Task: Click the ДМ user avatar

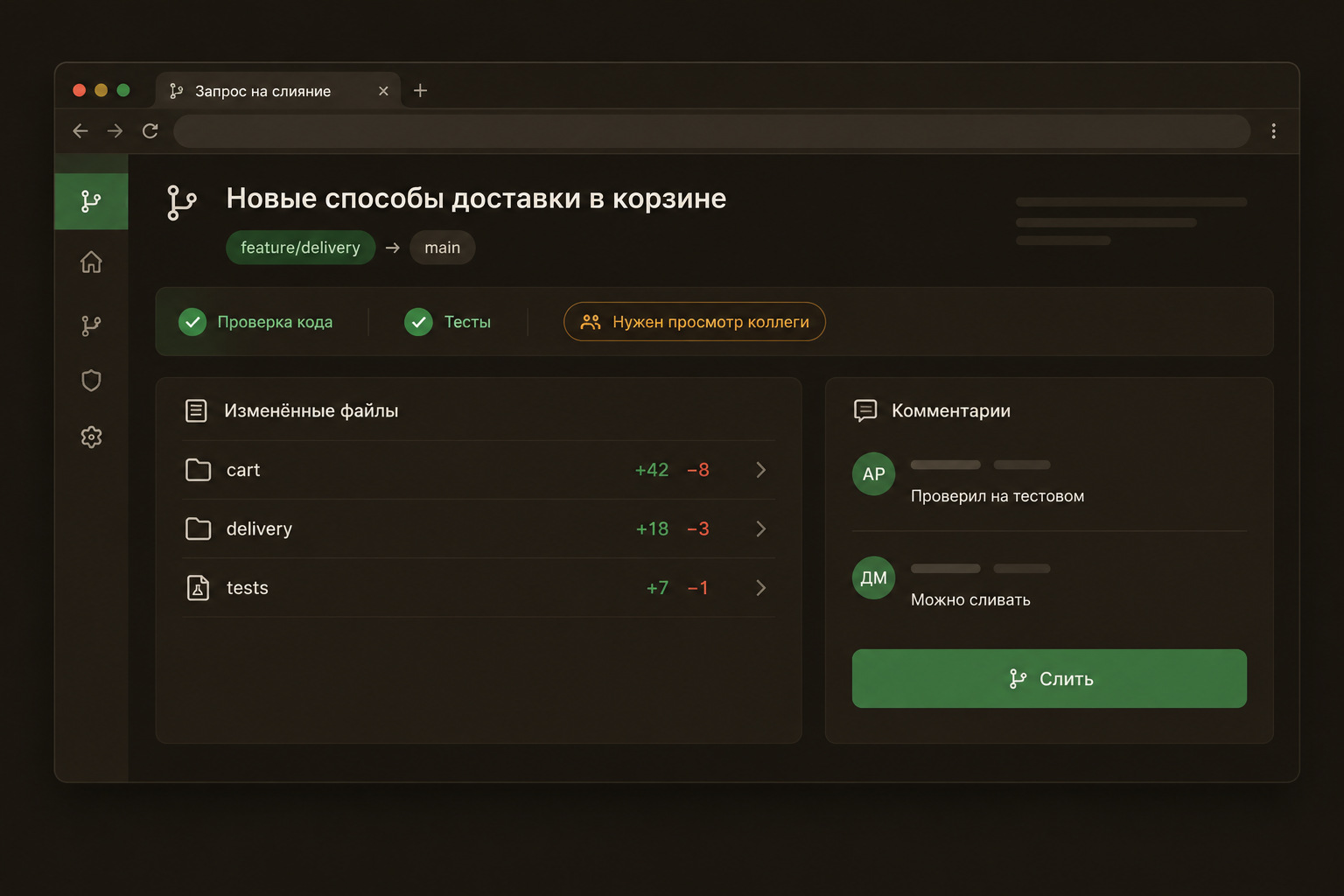Action: (x=874, y=578)
